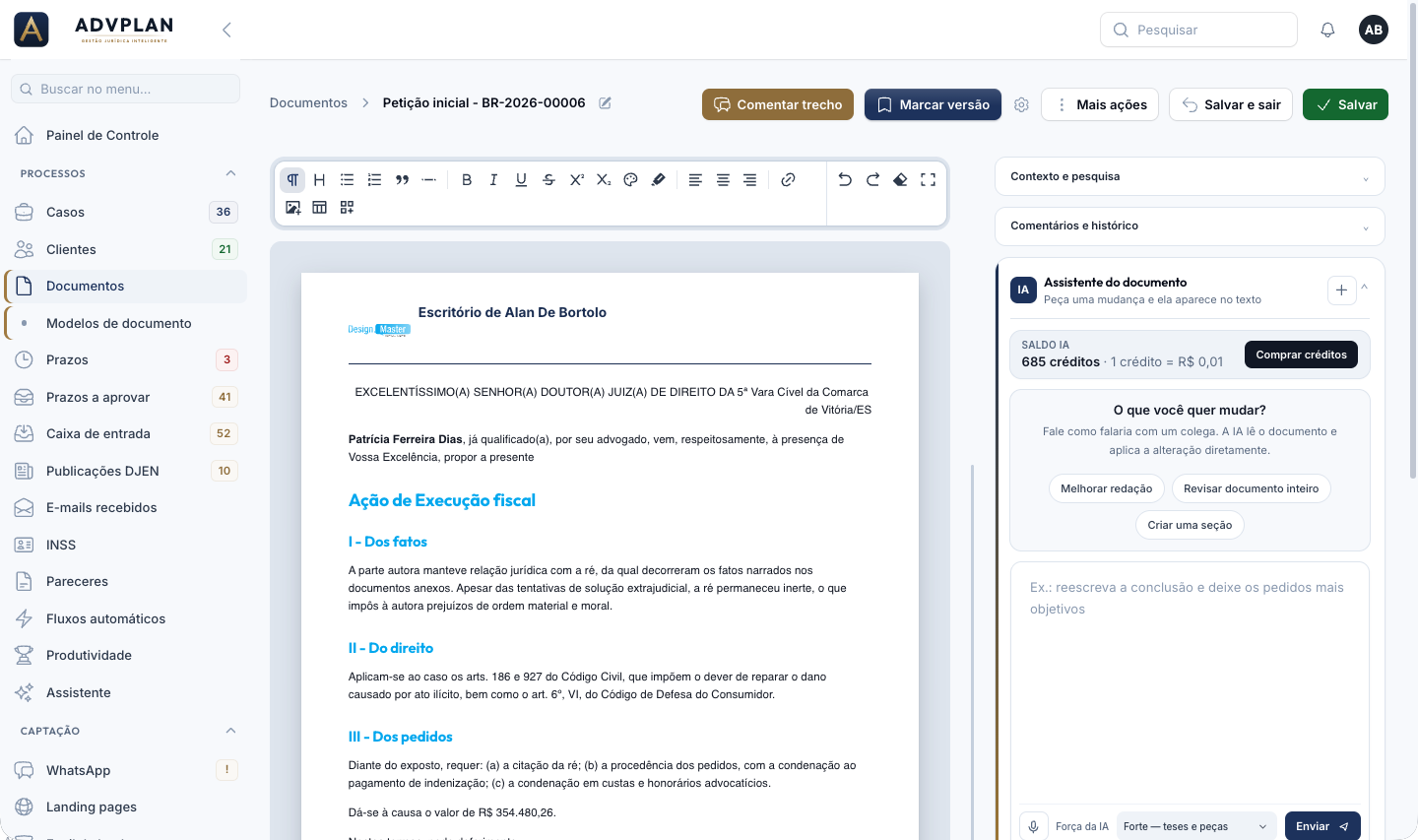Open the text color picker

coord(631,180)
